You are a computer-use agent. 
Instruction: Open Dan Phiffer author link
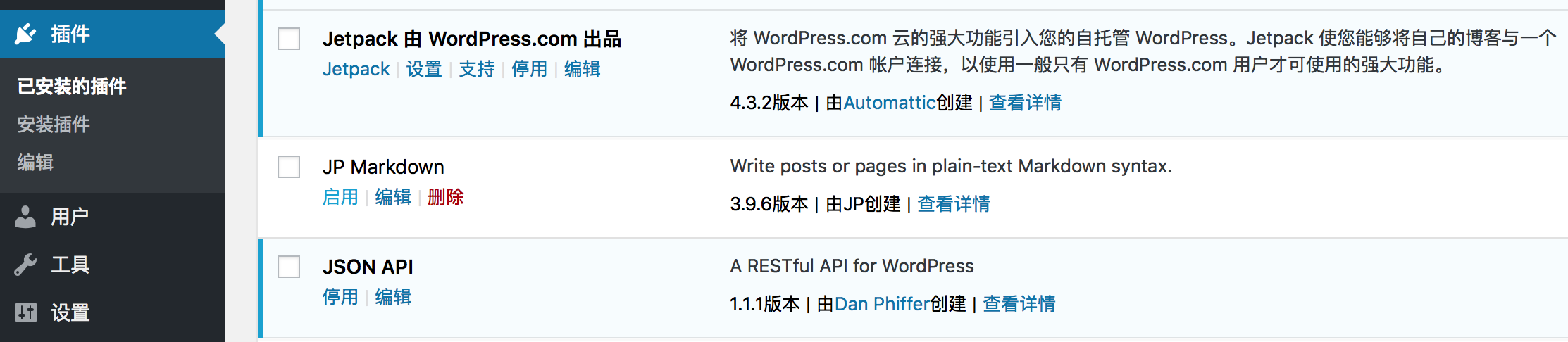tap(882, 304)
